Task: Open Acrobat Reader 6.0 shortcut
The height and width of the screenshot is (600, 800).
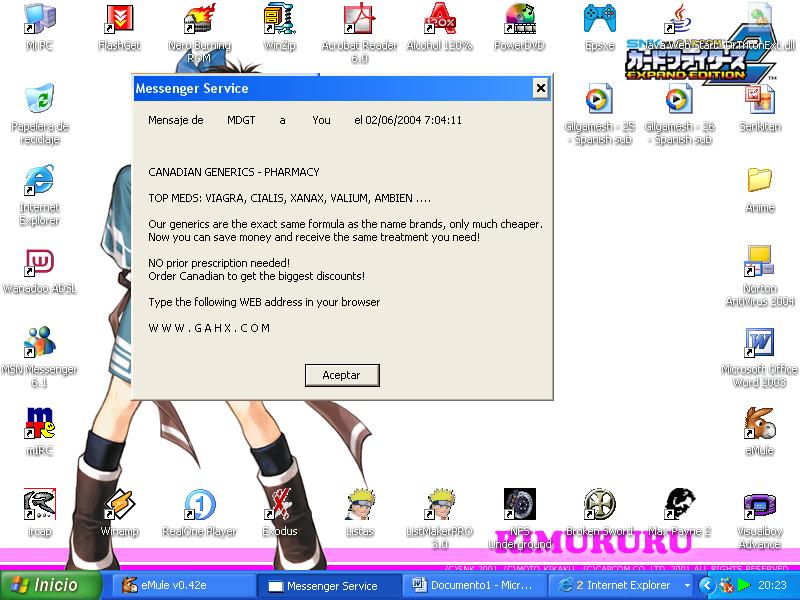Action: pos(359,33)
